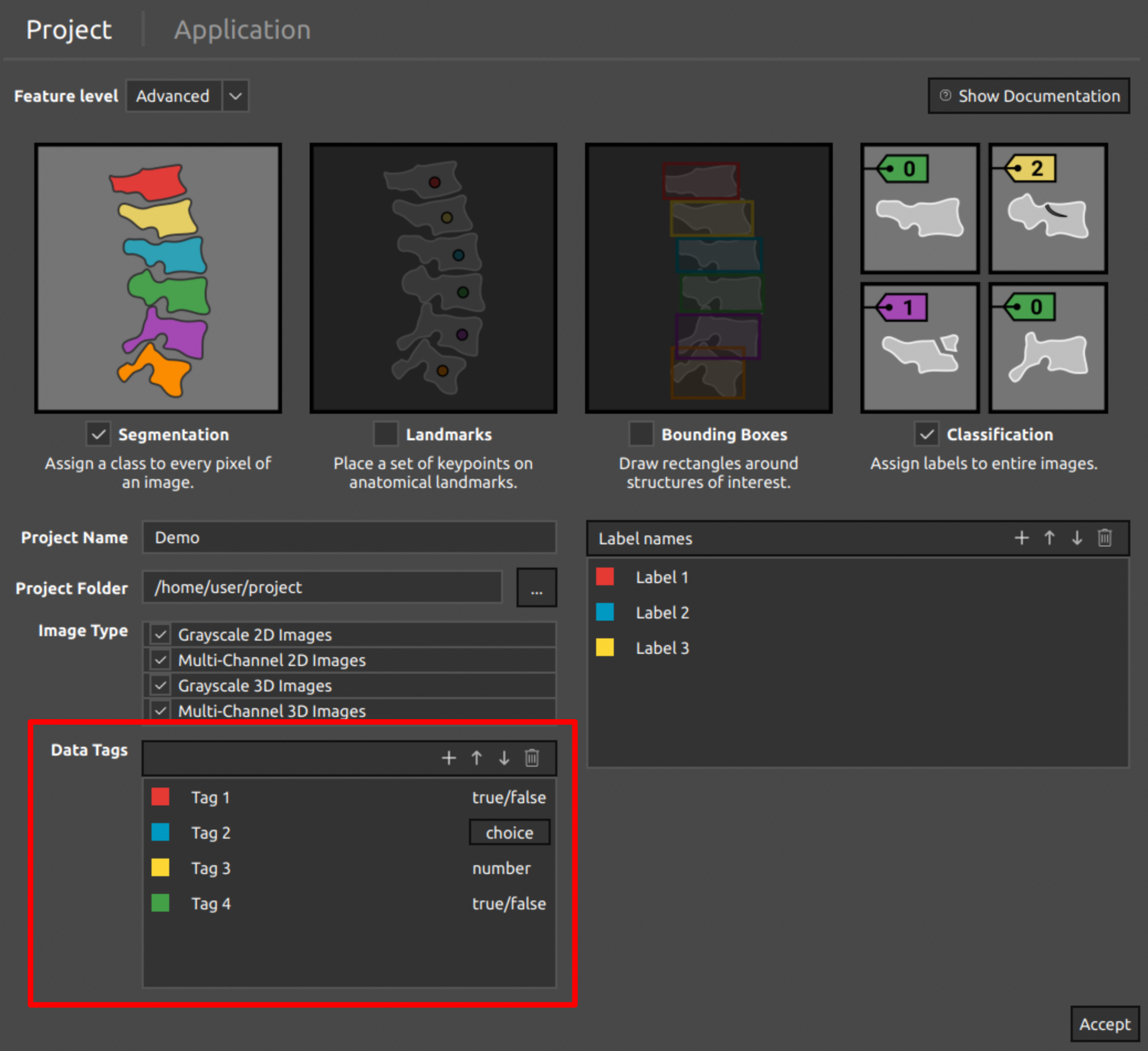Move label down in Label names header
Viewport: 1148px width, 1051px height.
tap(1077, 538)
